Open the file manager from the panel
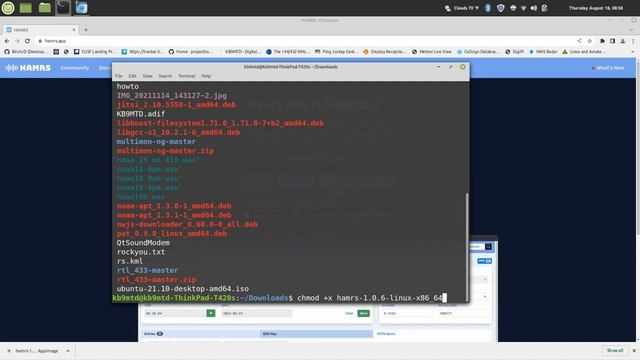The image size is (640, 360). coord(44,8)
